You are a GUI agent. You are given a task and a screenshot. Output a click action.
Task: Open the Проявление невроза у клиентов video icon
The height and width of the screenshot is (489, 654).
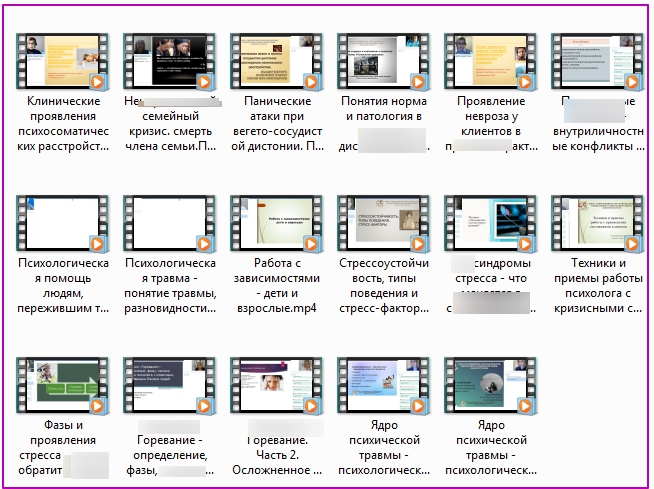coord(490,62)
